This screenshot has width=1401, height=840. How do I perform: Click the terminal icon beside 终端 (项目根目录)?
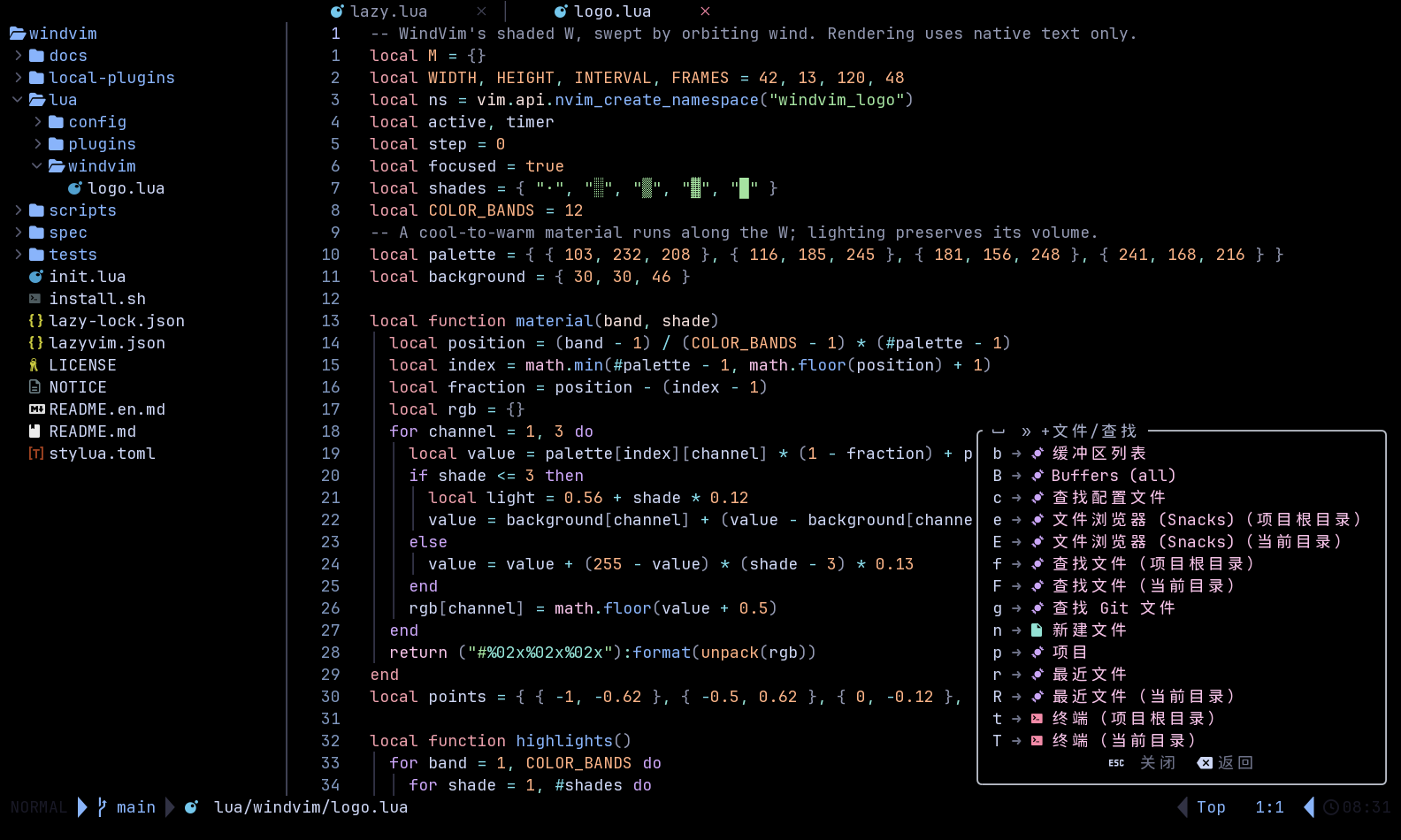(x=1037, y=719)
